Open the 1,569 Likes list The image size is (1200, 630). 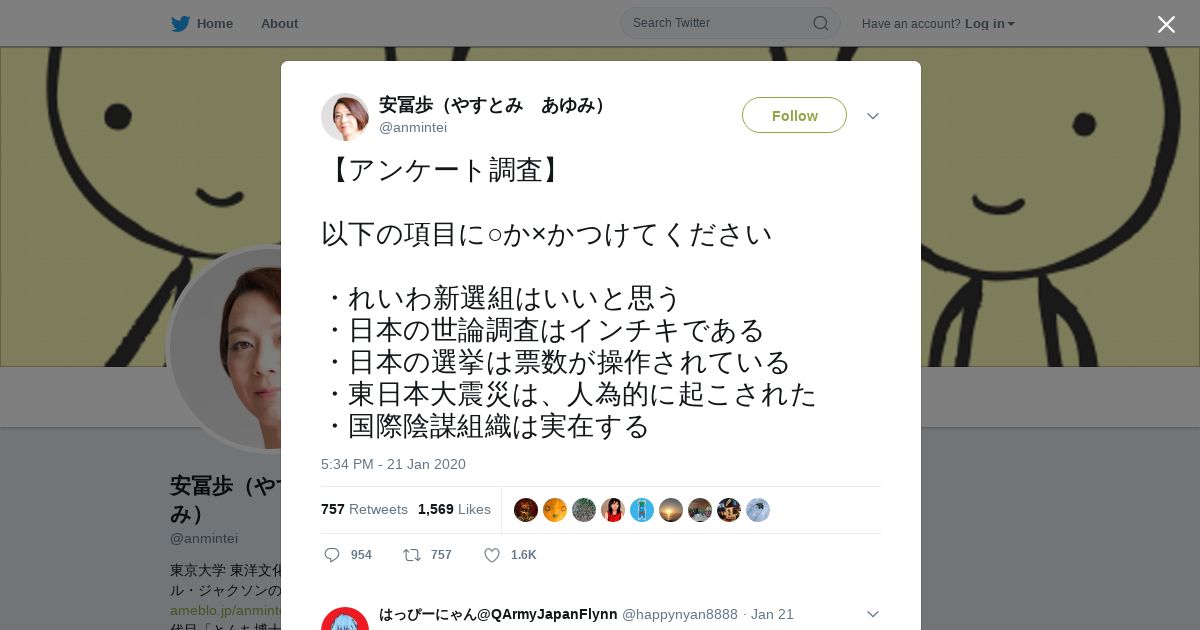454,510
